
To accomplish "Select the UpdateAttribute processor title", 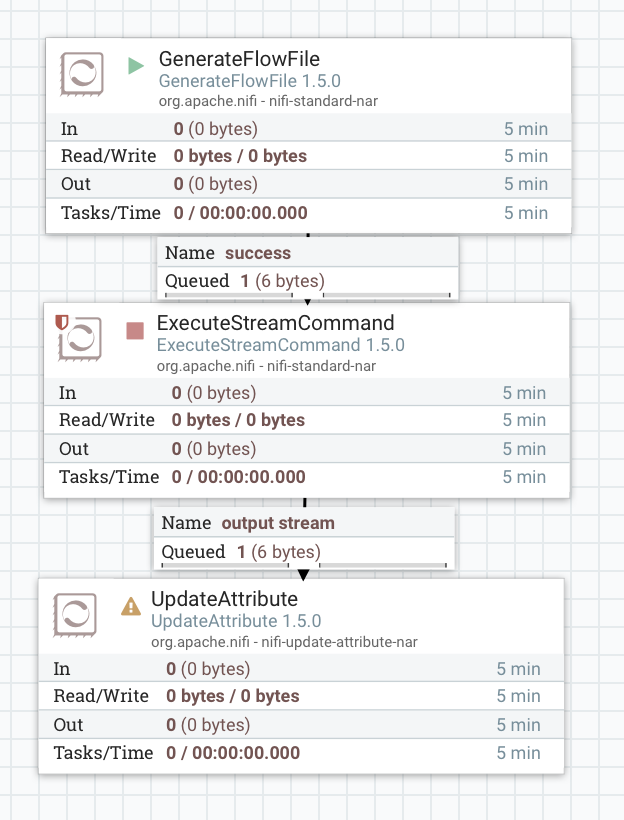I will (x=224, y=599).
